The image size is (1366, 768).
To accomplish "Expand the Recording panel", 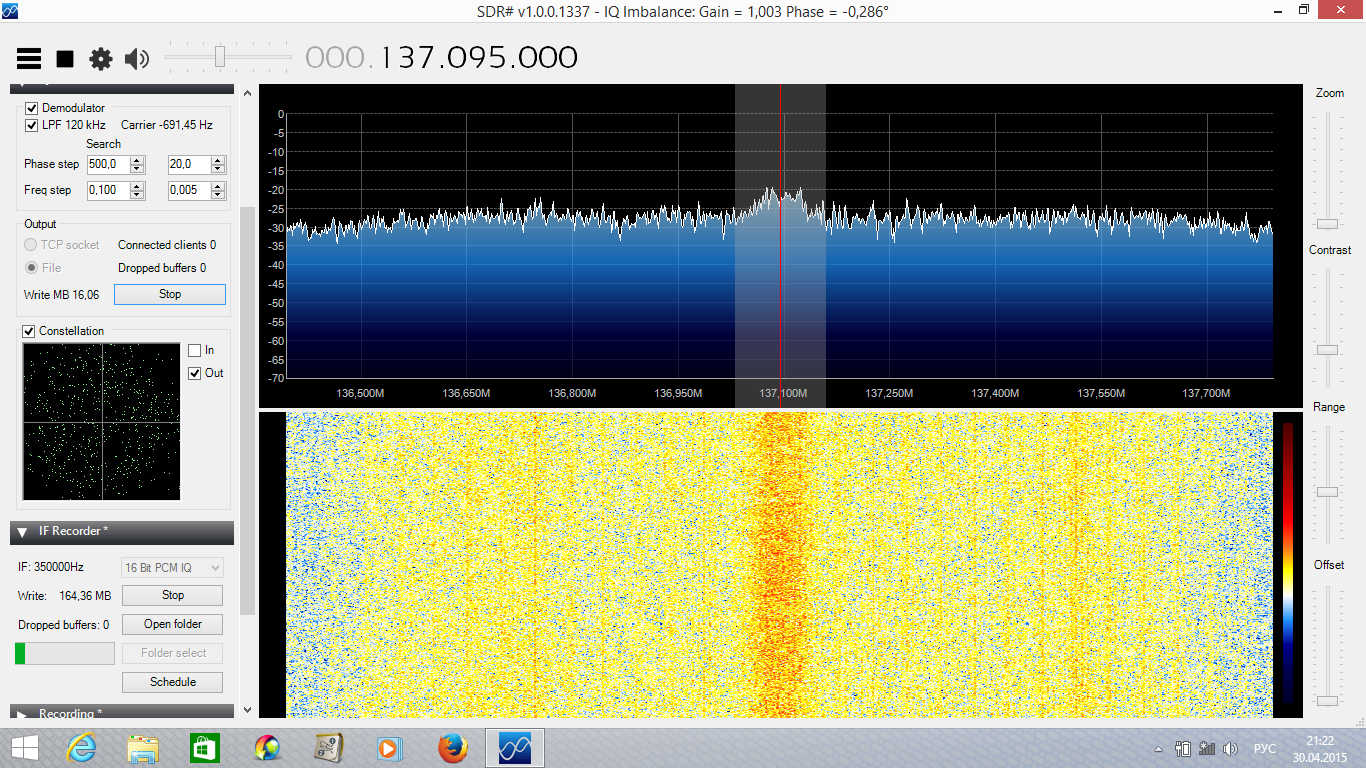I will pyautogui.click(x=22, y=714).
